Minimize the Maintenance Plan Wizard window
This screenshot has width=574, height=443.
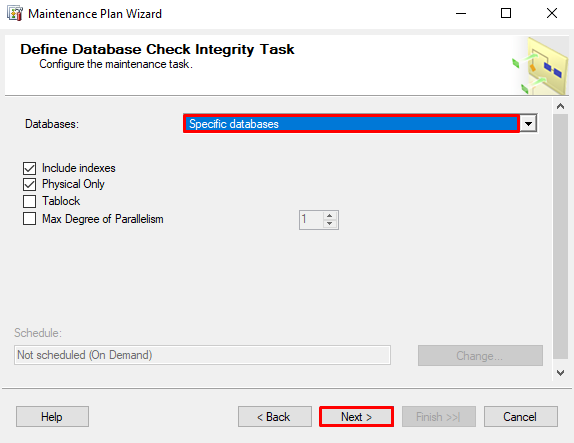[461, 14]
